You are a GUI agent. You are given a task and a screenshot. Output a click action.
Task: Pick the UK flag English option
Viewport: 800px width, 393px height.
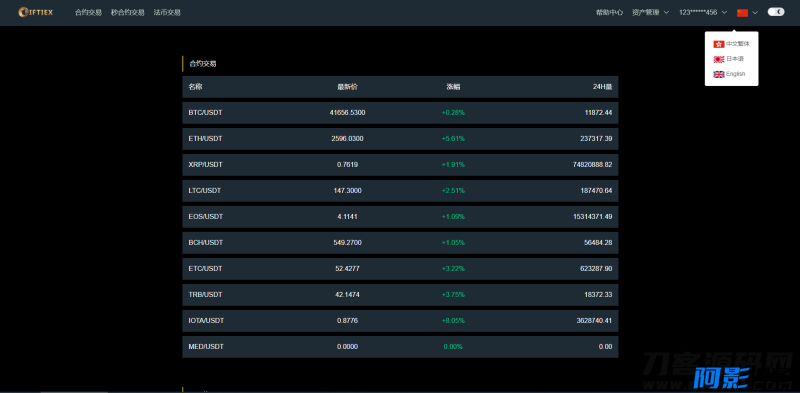click(719, 75)
